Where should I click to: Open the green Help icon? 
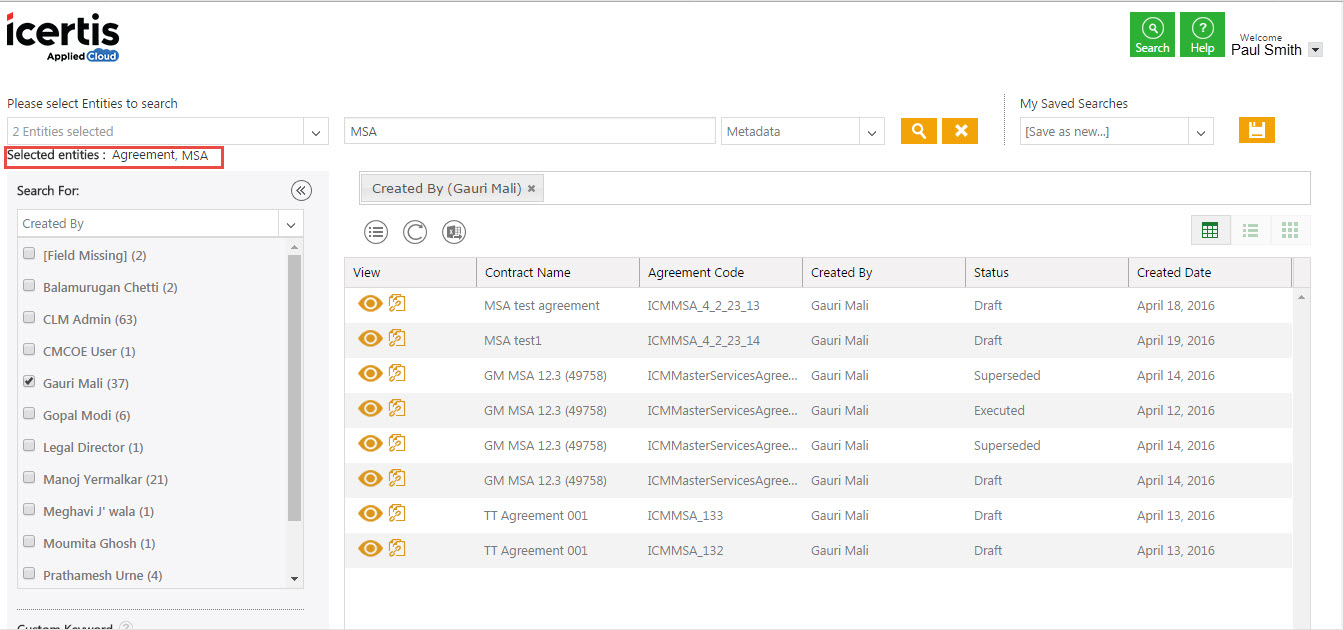1202,35
